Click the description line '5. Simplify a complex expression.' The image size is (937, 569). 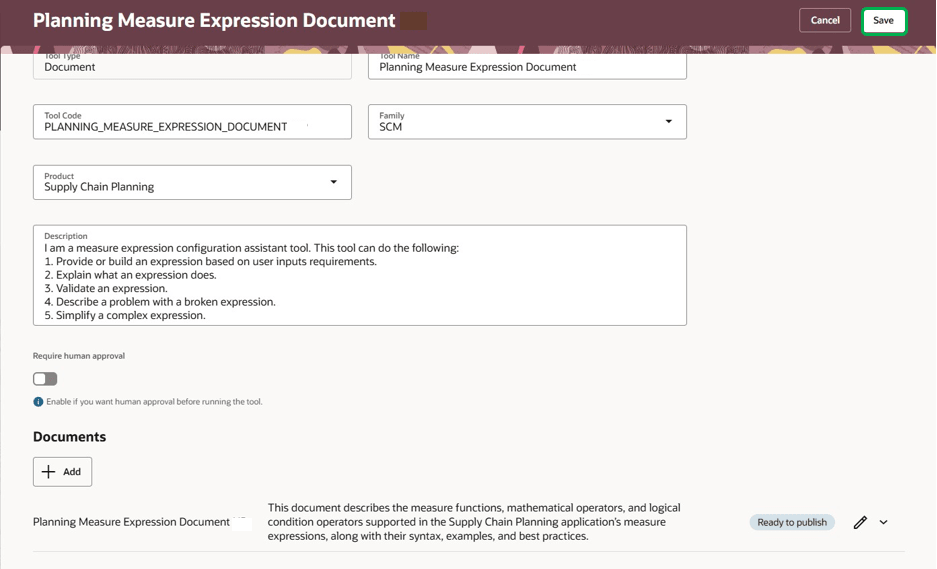click(x=125, y=316)
